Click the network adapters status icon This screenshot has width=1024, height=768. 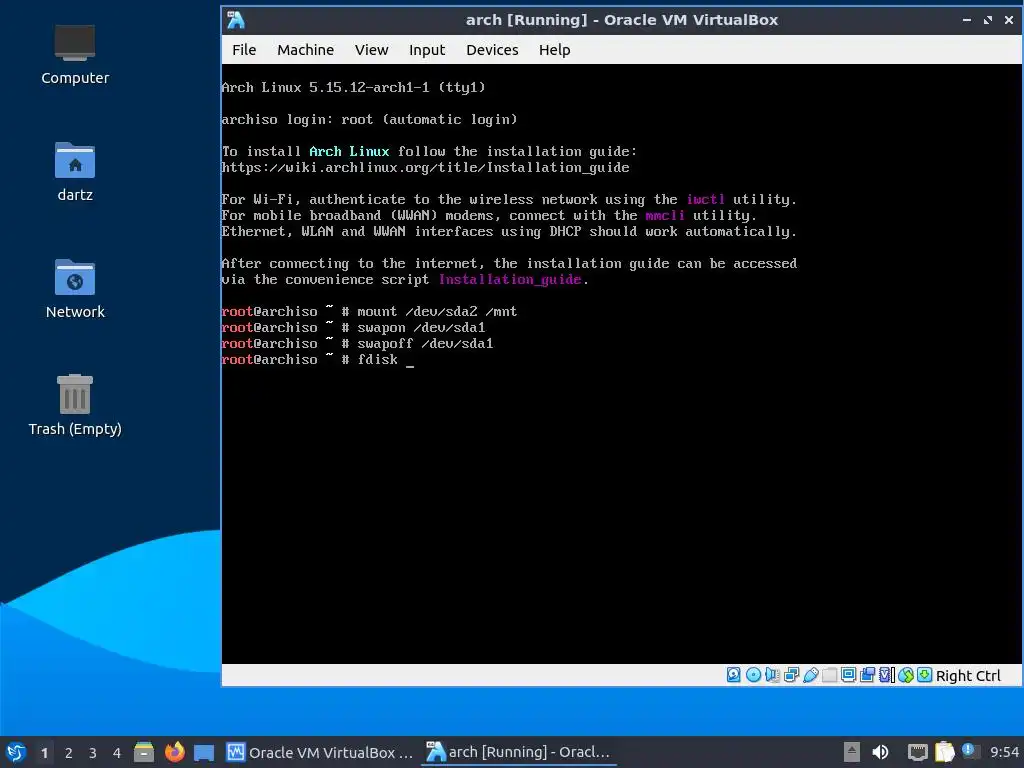pos(792,675)
